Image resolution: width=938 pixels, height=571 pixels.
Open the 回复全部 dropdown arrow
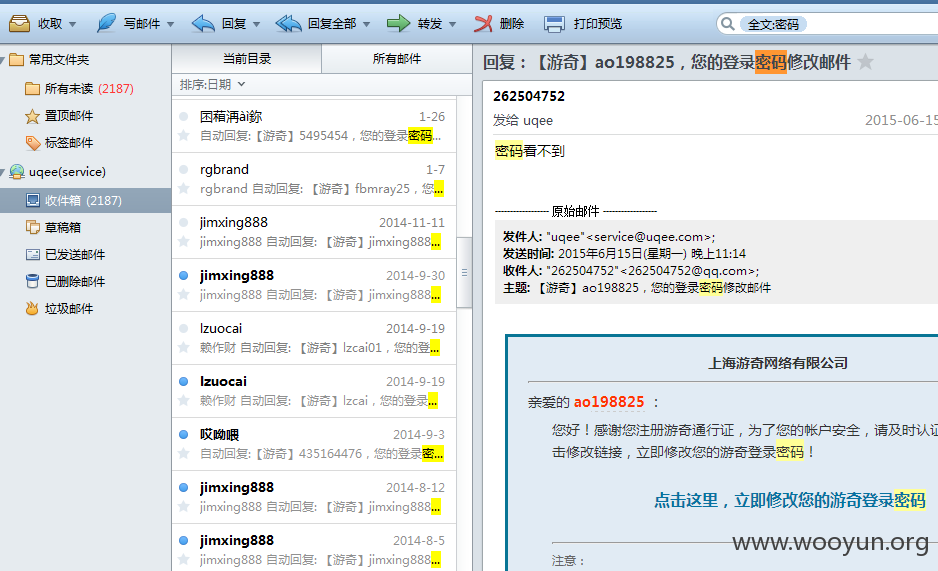click(x=367, y=25)
